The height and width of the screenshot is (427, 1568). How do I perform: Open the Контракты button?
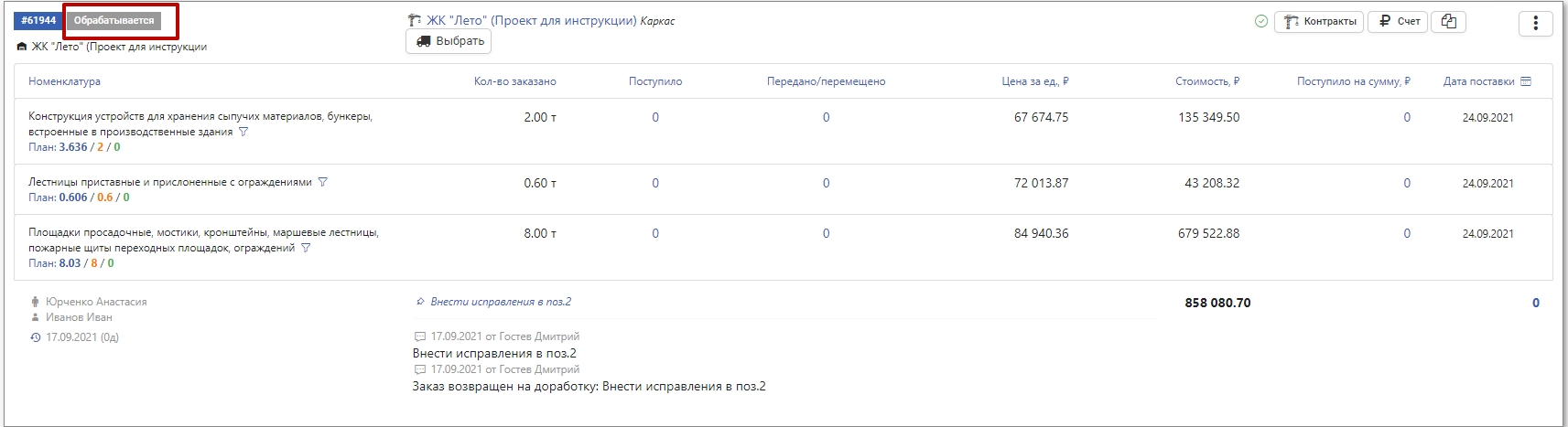coord(1319,22)
